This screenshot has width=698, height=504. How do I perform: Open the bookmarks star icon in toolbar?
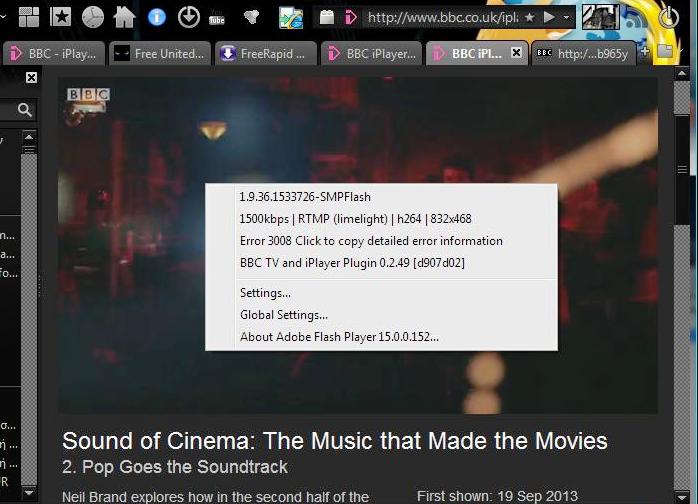click(60, 17)
